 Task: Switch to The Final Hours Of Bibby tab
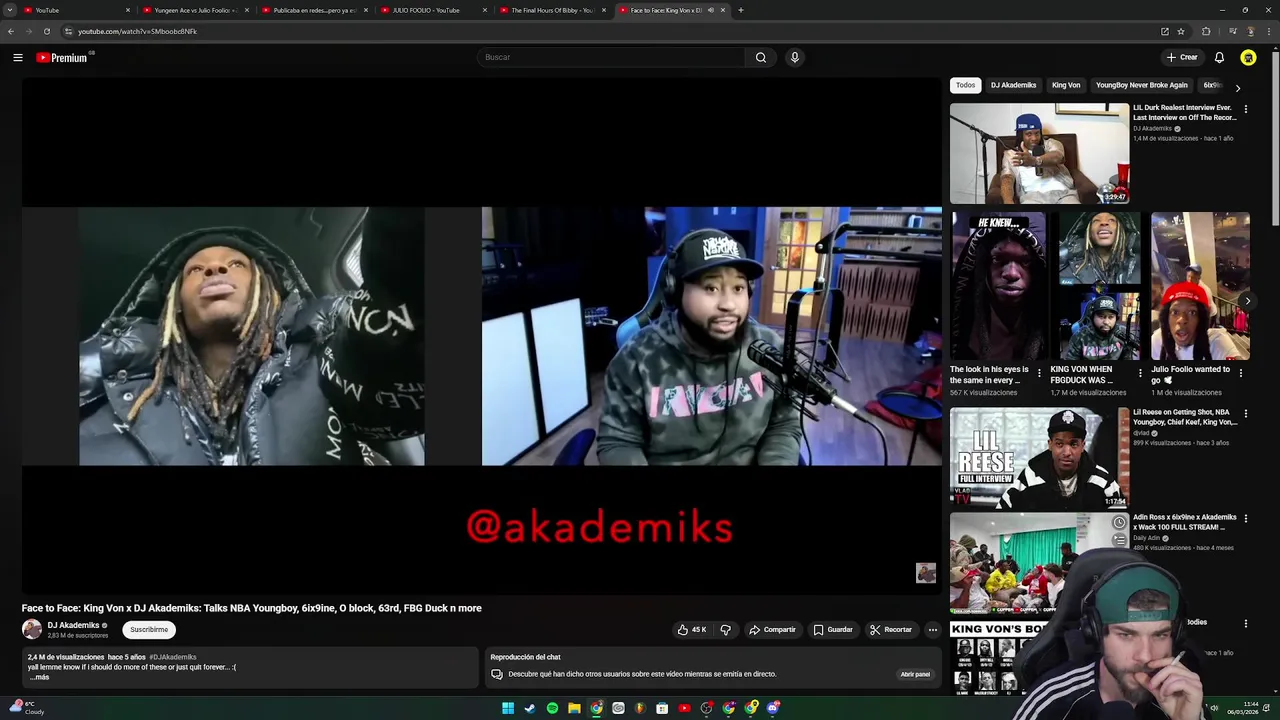point(552,10)
